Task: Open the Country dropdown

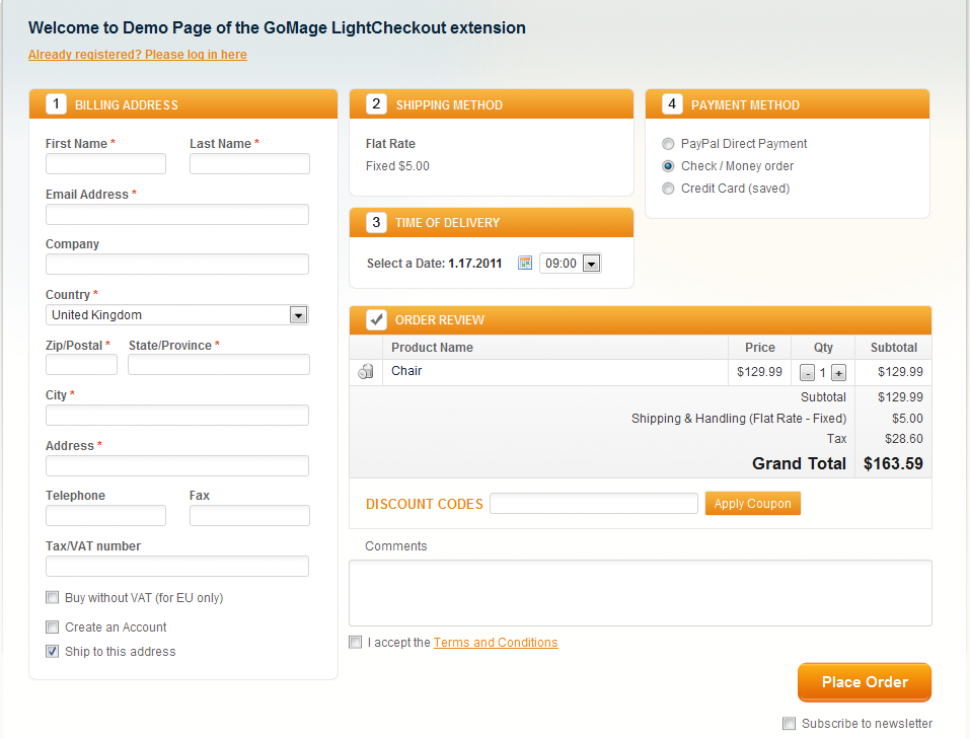Action: (x=297, y=315)
